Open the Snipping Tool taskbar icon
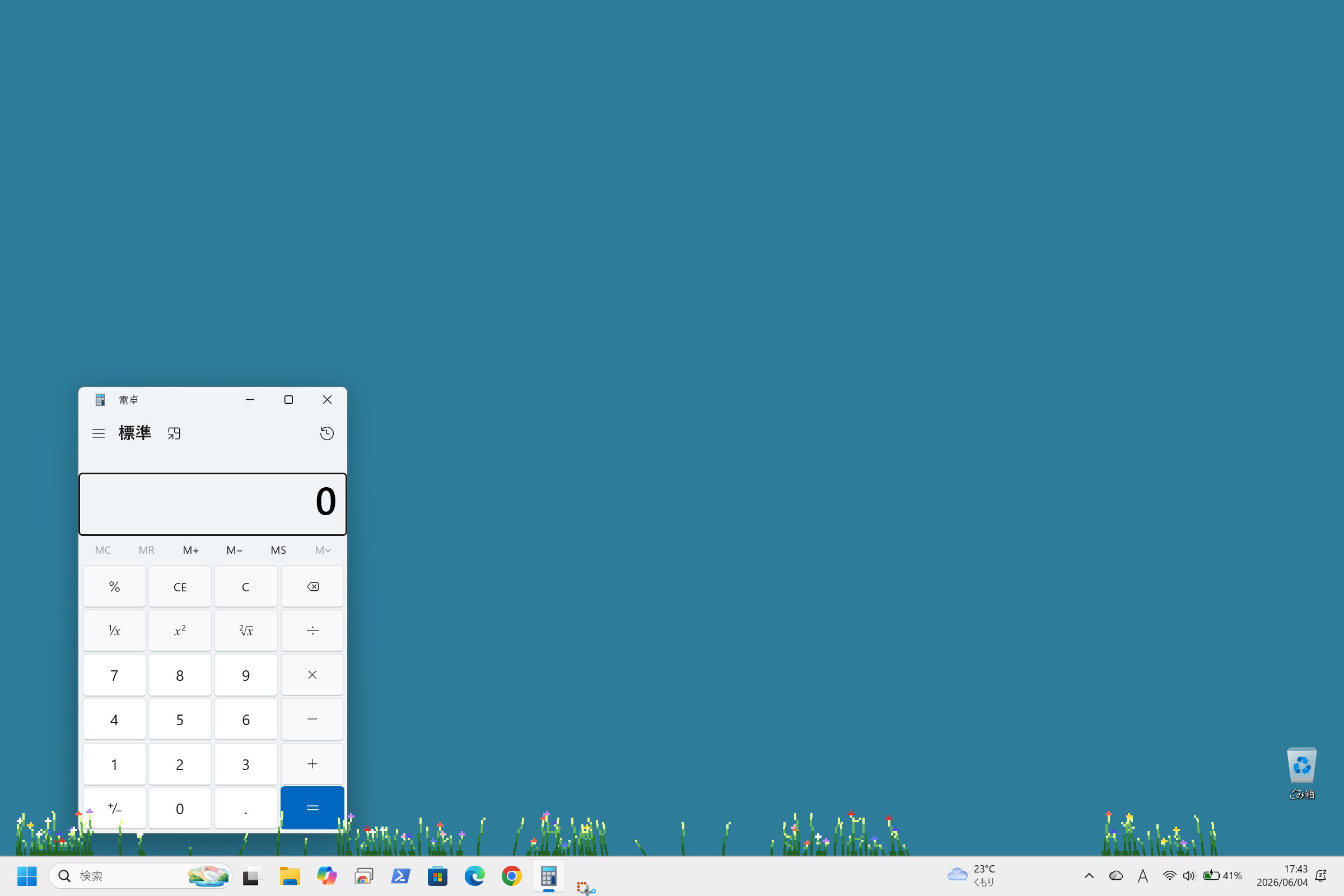The height and width of the screenshot is (896, 1344). (x=585, y=888)
